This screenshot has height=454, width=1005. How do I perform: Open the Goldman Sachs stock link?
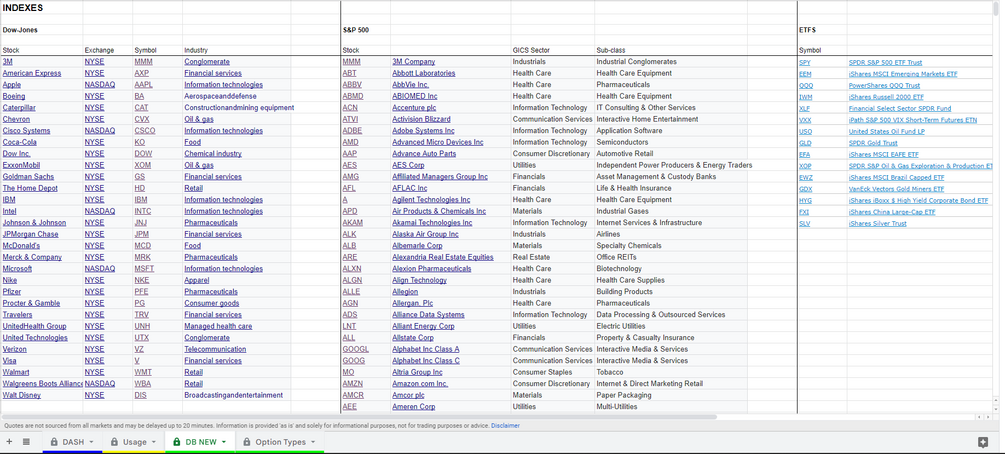pos(28,177)
